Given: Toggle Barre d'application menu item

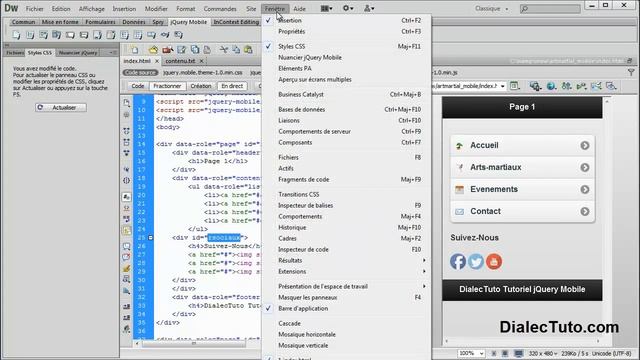Looking at the screenshot, I should coord(346,309).
